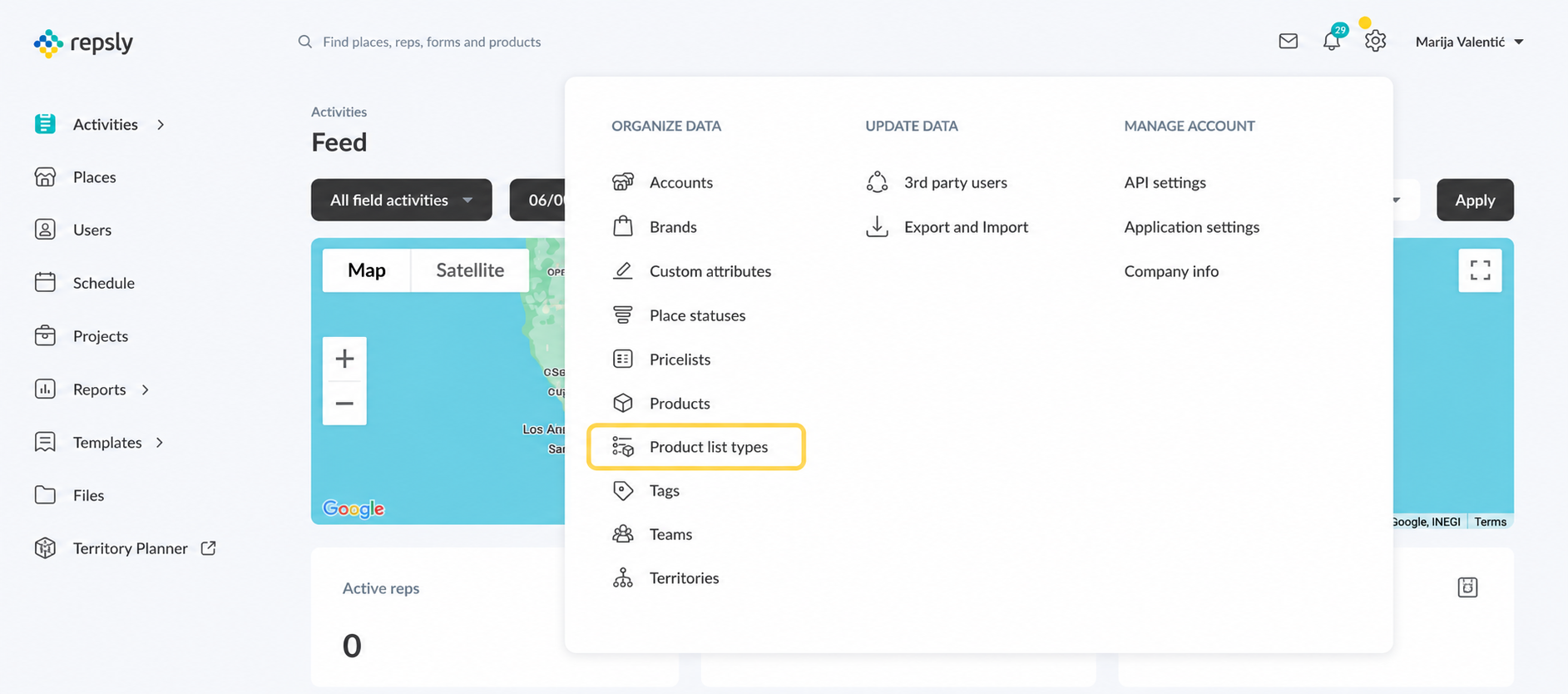The height and width of the screenshot is (694, 1568).
Task: Expand the Activities submenu chevron
Action: click(x=161, y=124)
